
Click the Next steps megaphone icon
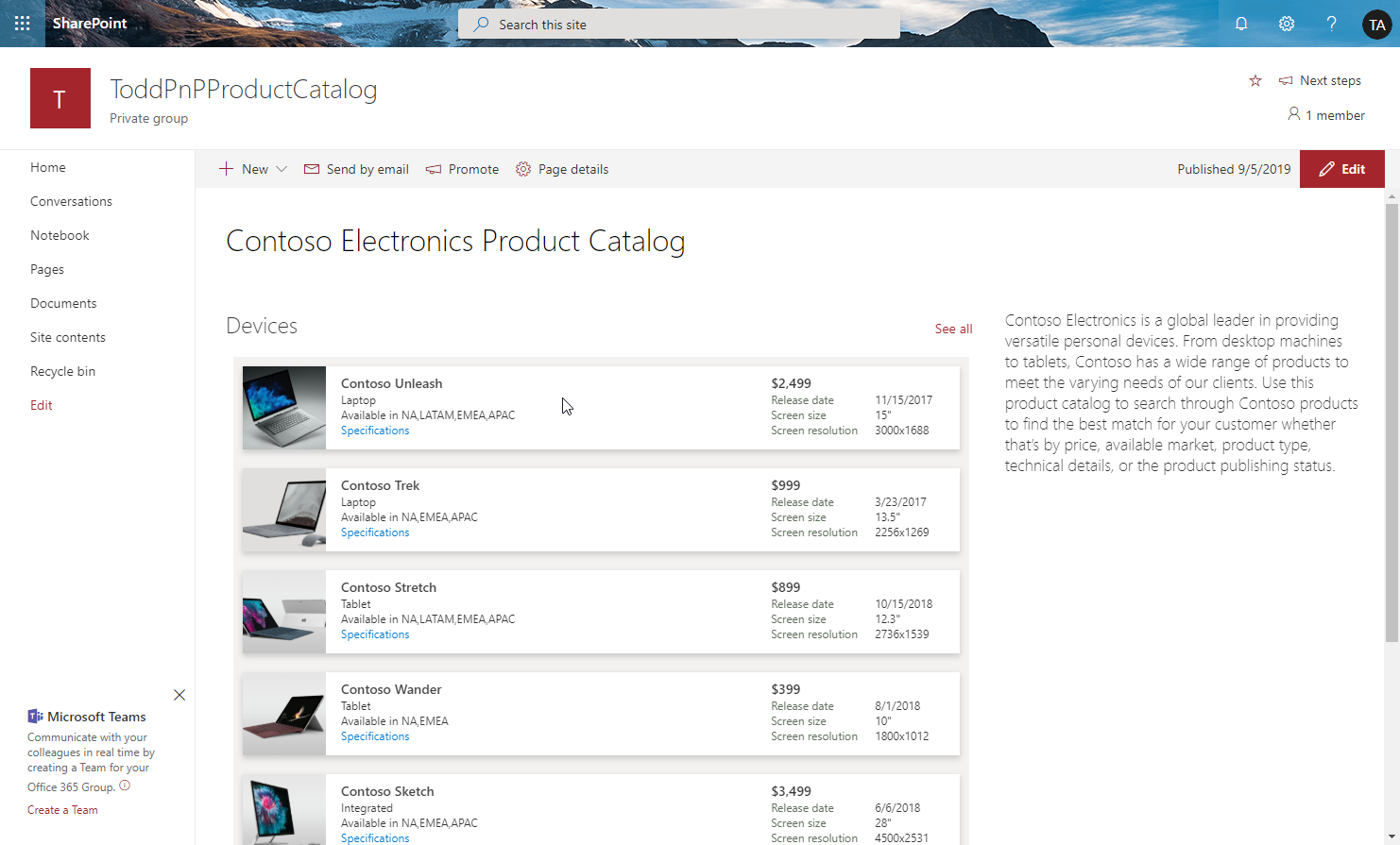[x=1286, y=80]
